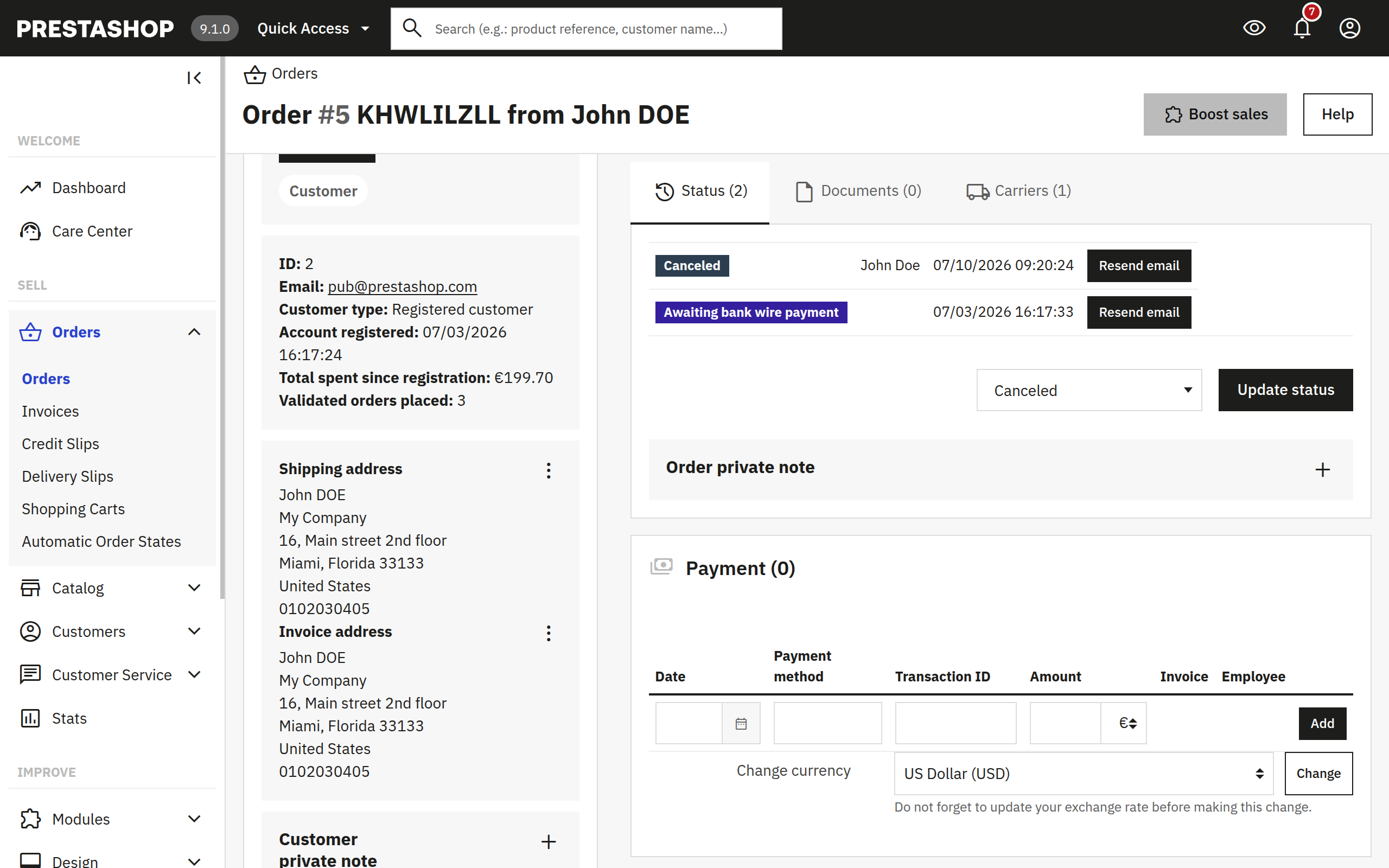The image size is (1389, 868).
Task: Click the Boost sales puzzle icon
Action: 1173,114
